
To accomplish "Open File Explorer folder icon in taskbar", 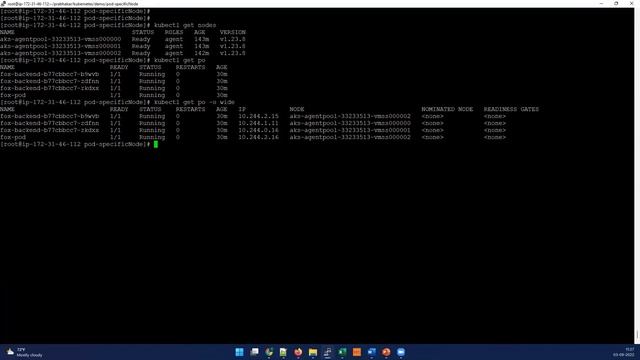I will click(x=313, y=352).
